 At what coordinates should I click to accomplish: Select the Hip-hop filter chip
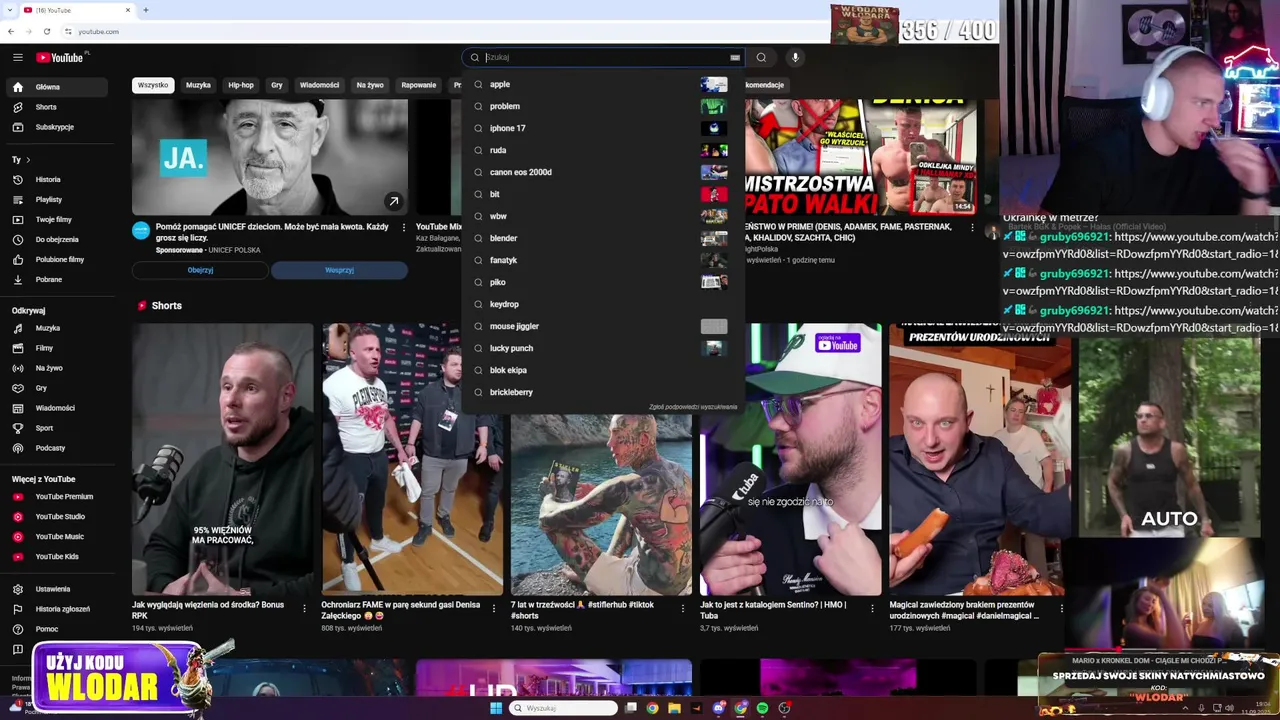click(x=241, y=85)
